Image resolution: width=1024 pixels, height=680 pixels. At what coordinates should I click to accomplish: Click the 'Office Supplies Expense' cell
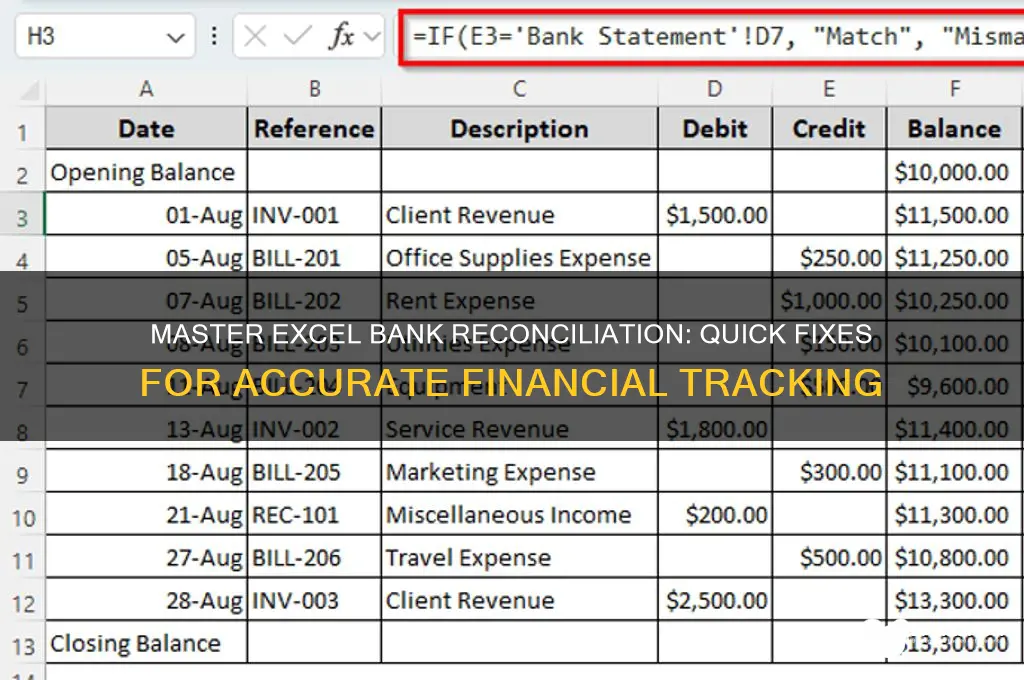coord(519,257)
